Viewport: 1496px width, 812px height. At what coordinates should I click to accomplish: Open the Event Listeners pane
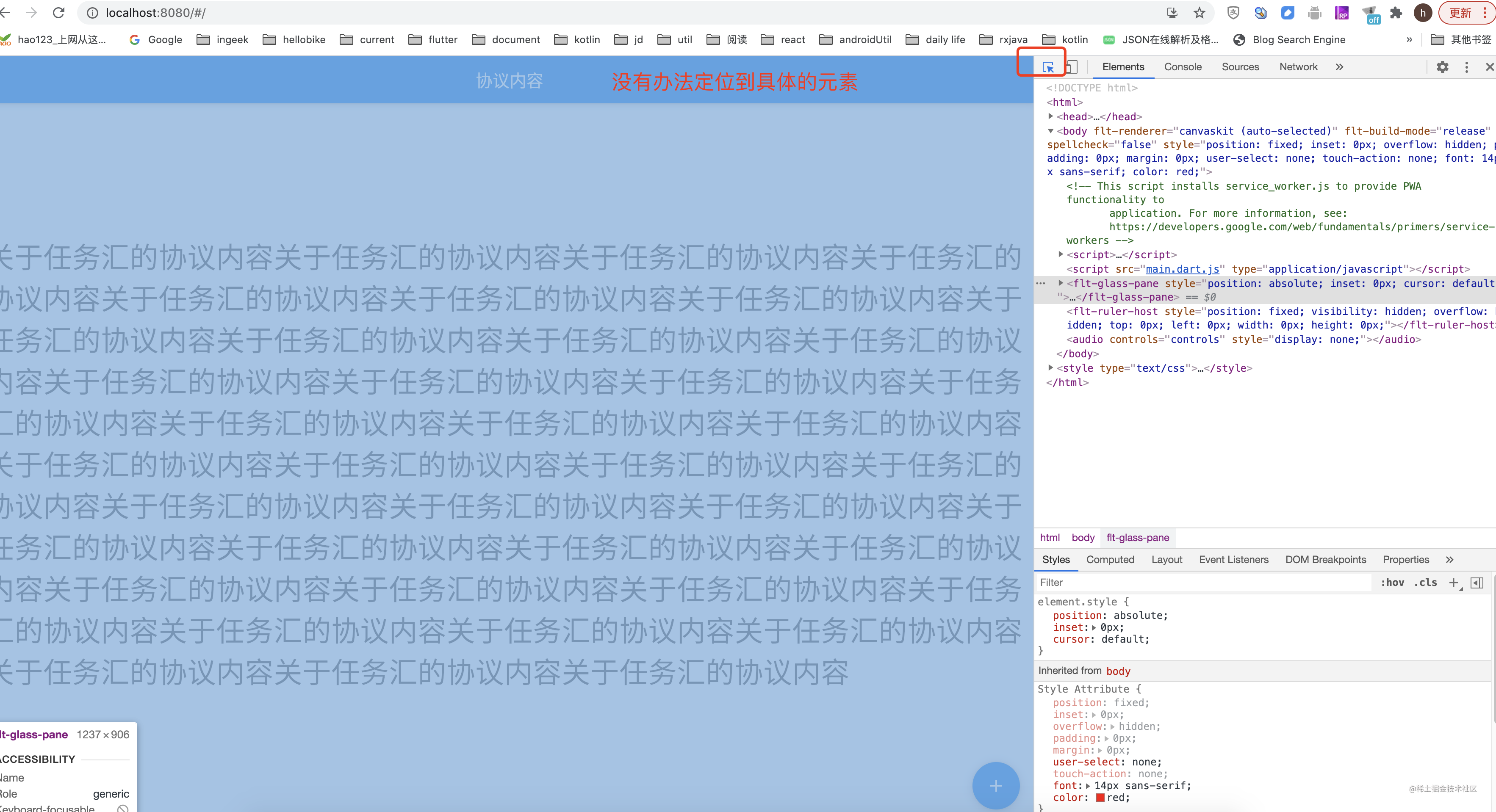[x=1233, y=560]
